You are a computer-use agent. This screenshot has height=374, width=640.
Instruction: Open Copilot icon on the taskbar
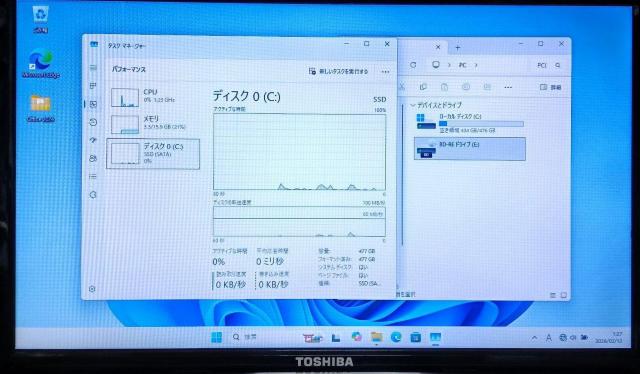356,337
